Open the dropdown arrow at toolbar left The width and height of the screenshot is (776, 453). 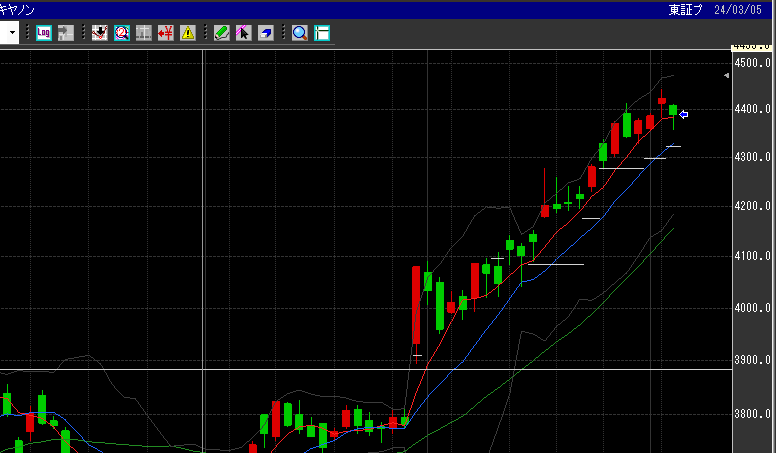[11, 33]
